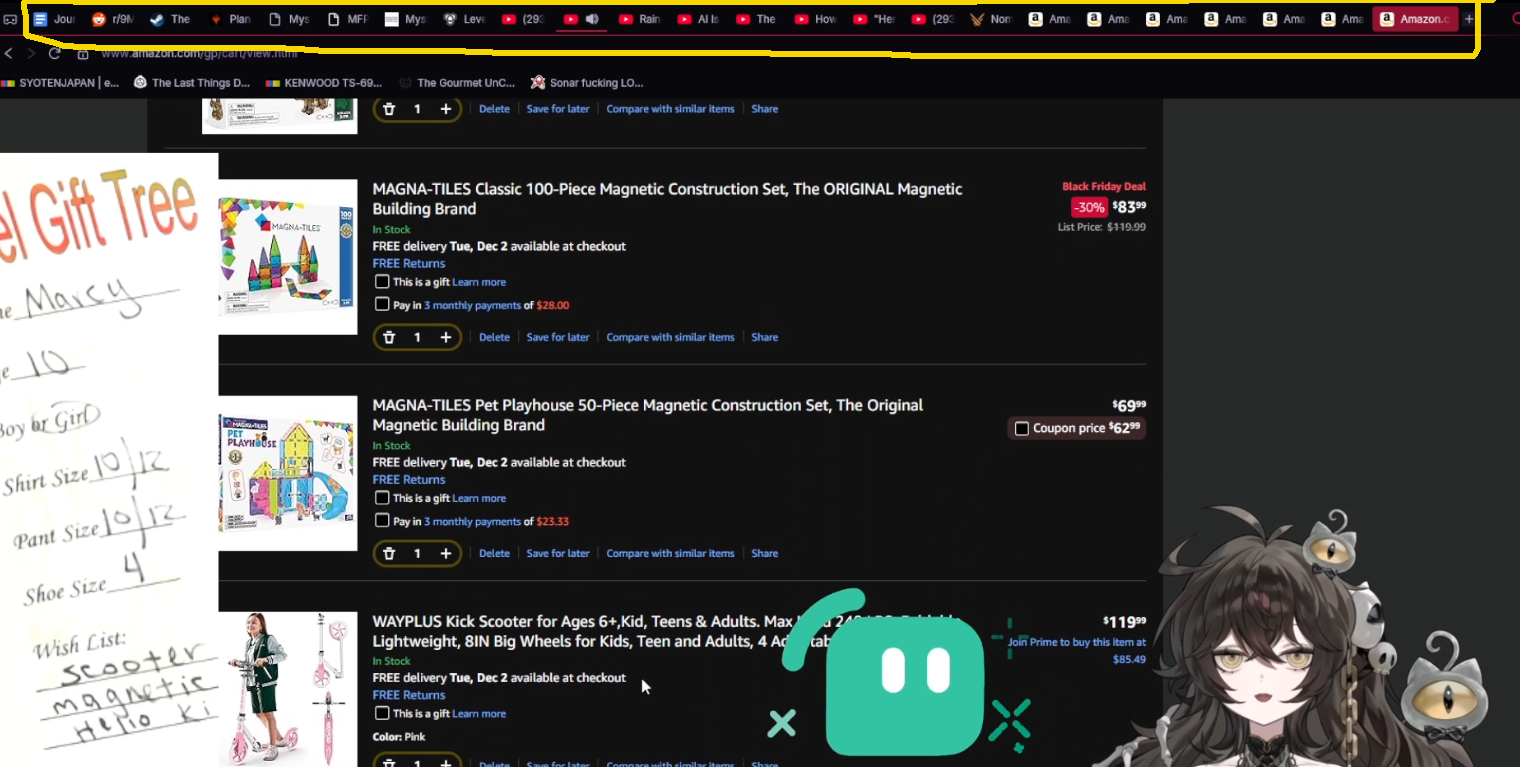Click the browser forward arrow
The height and width of the screenshot is (767, 1520).
(x=31, y=53)
